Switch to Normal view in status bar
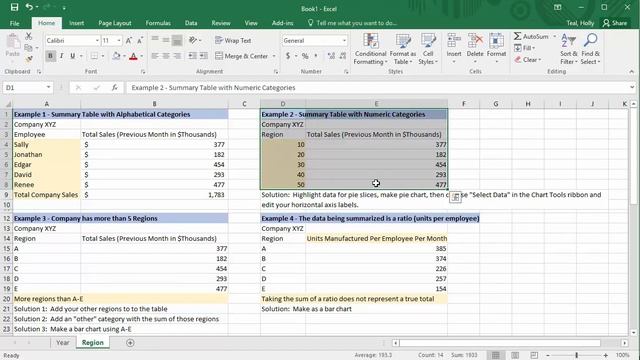The width and height of the screenshot is (640, 360). tap(496, 356)
